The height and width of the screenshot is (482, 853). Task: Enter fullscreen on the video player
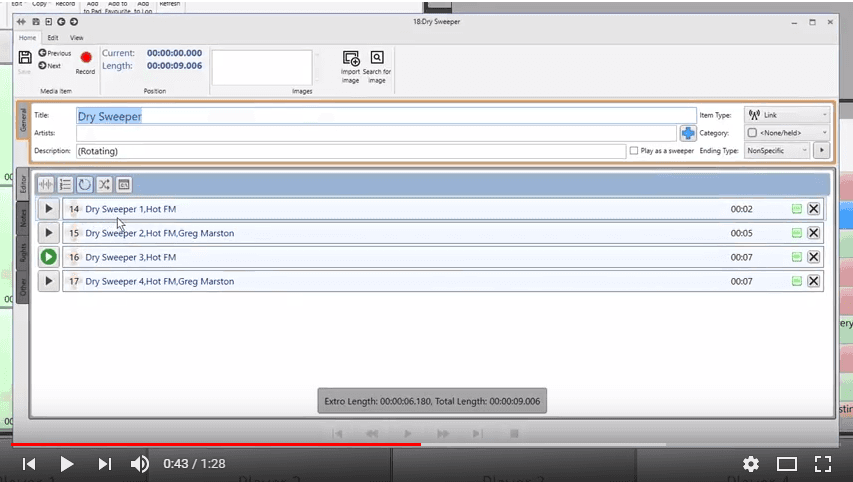823,464
